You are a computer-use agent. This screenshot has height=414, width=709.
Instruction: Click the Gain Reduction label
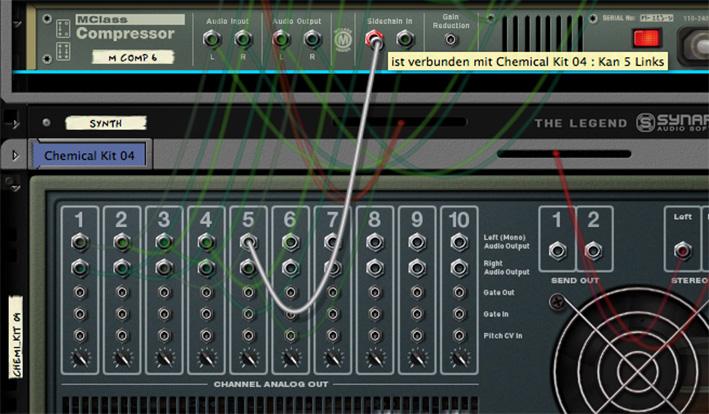(451, 21)
